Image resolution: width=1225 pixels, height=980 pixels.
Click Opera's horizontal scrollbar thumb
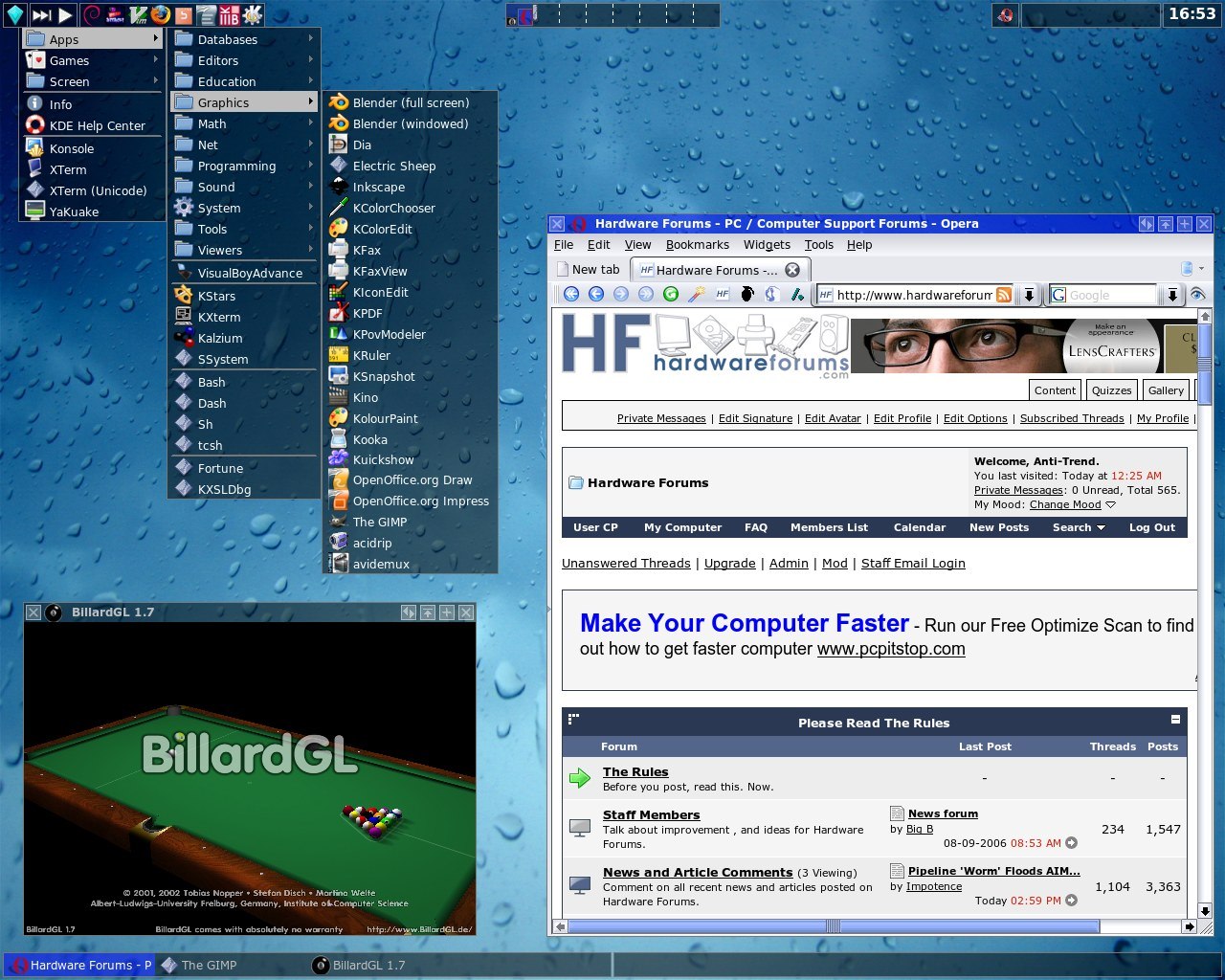click(x=834, y=926)
